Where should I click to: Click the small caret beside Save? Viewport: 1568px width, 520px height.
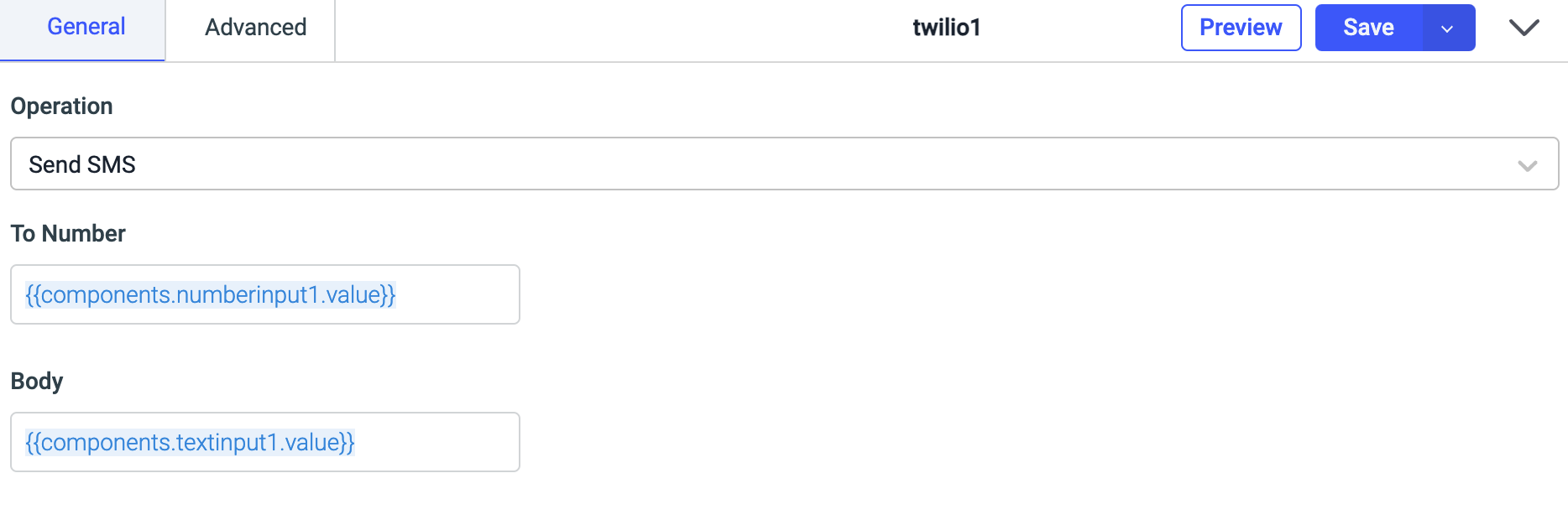[1447, 29]
